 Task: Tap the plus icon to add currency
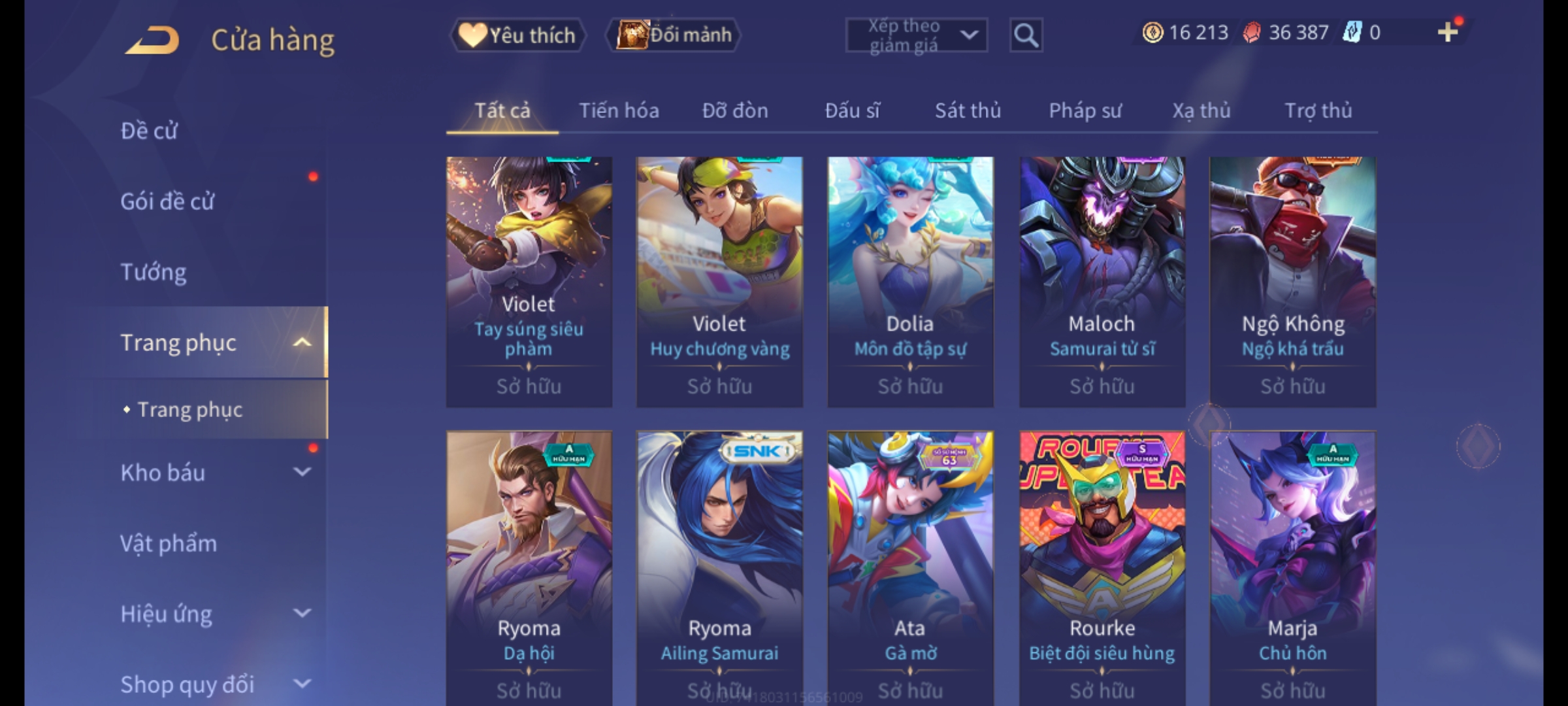tap(1448, 32)
